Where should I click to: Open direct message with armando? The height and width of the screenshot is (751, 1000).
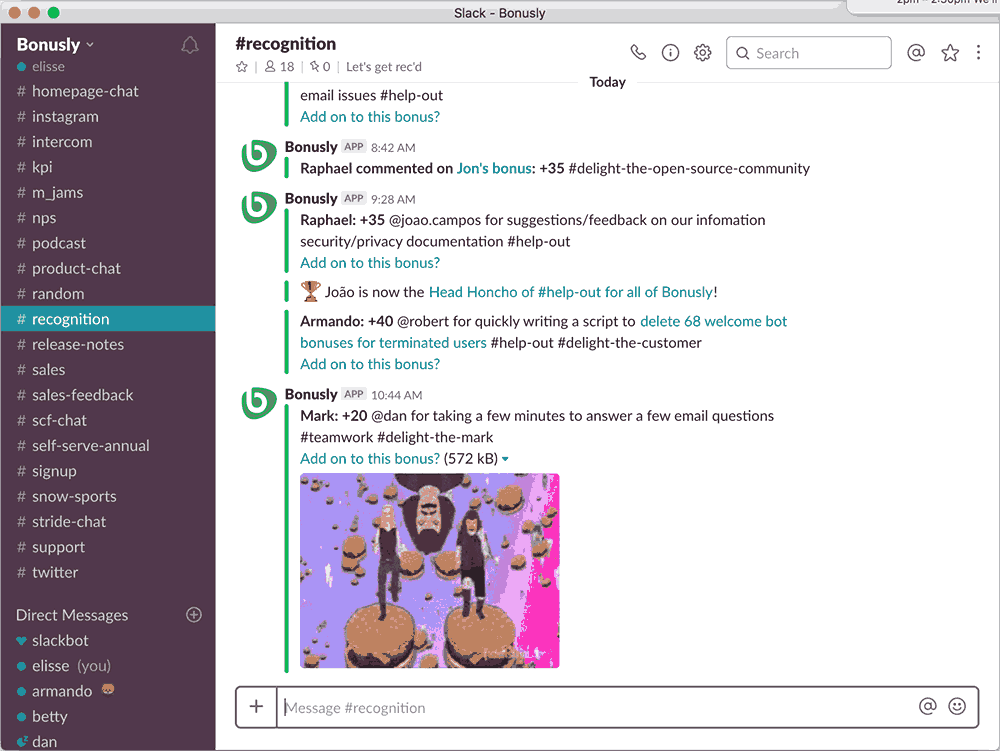(x=108, y=691)
